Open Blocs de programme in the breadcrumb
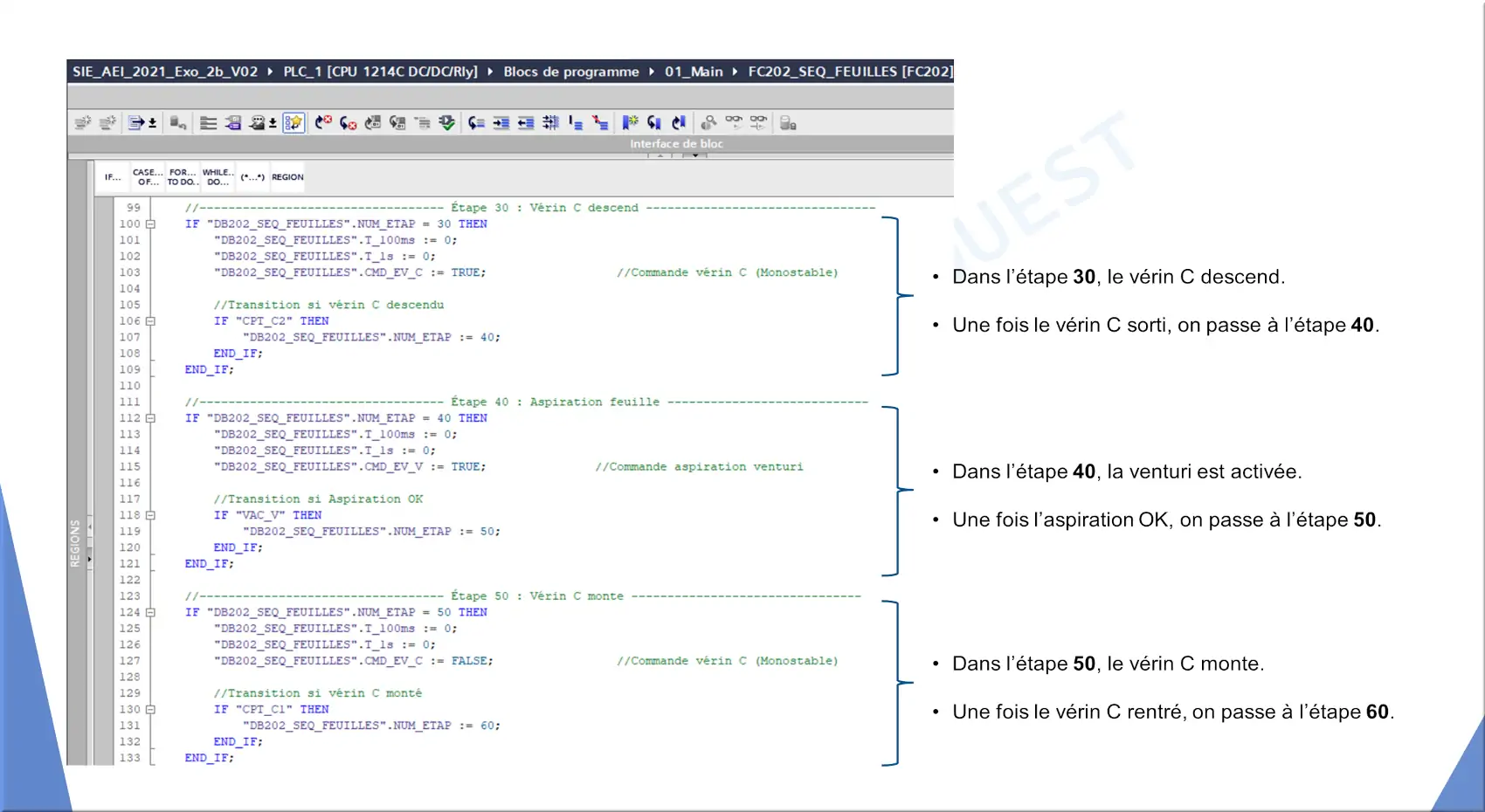 click(570, 72)
